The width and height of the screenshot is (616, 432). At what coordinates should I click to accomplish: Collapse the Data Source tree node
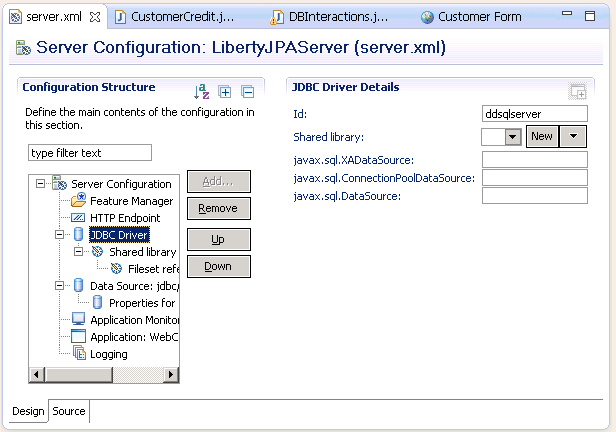click(x=60, y=286)
